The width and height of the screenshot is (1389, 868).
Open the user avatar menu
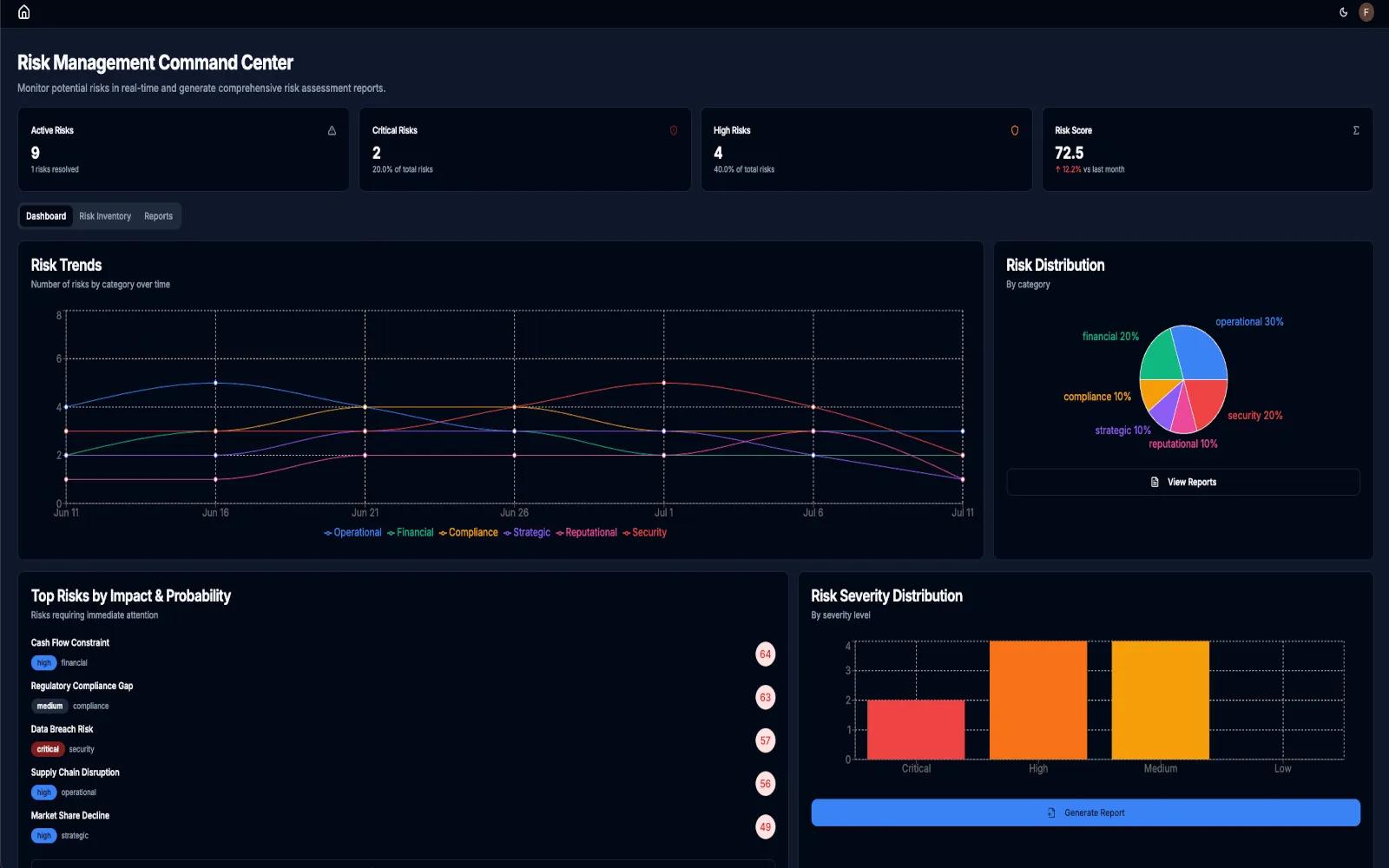1366,12
